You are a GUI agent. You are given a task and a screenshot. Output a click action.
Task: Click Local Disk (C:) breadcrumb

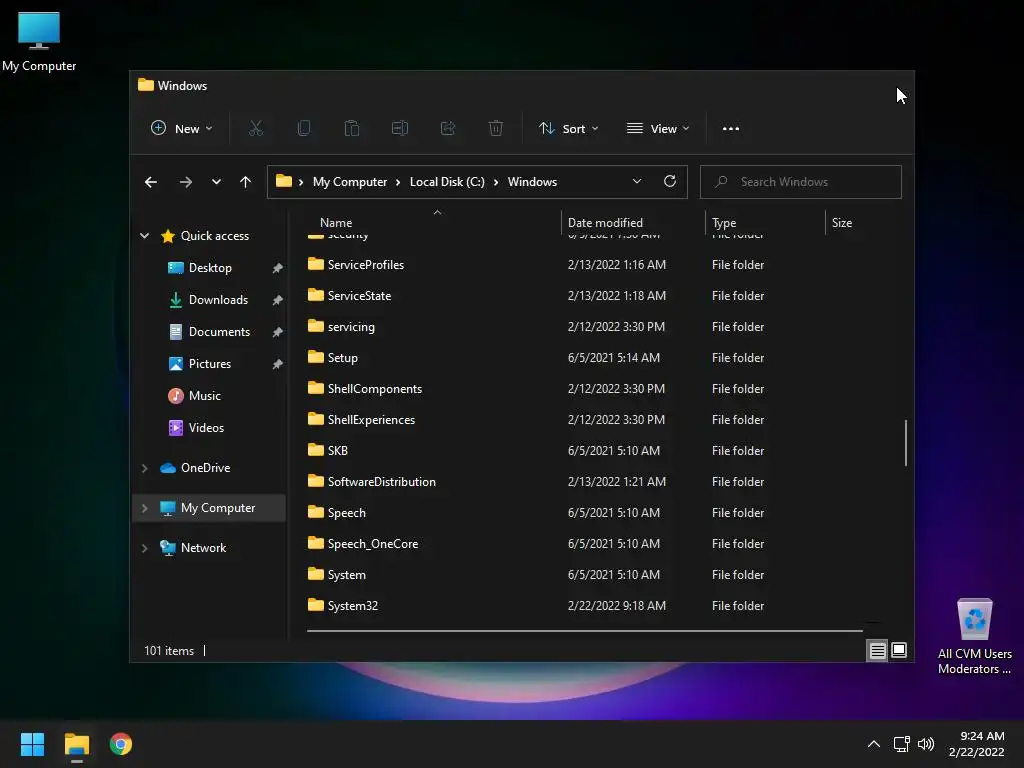tap(447, 182)
